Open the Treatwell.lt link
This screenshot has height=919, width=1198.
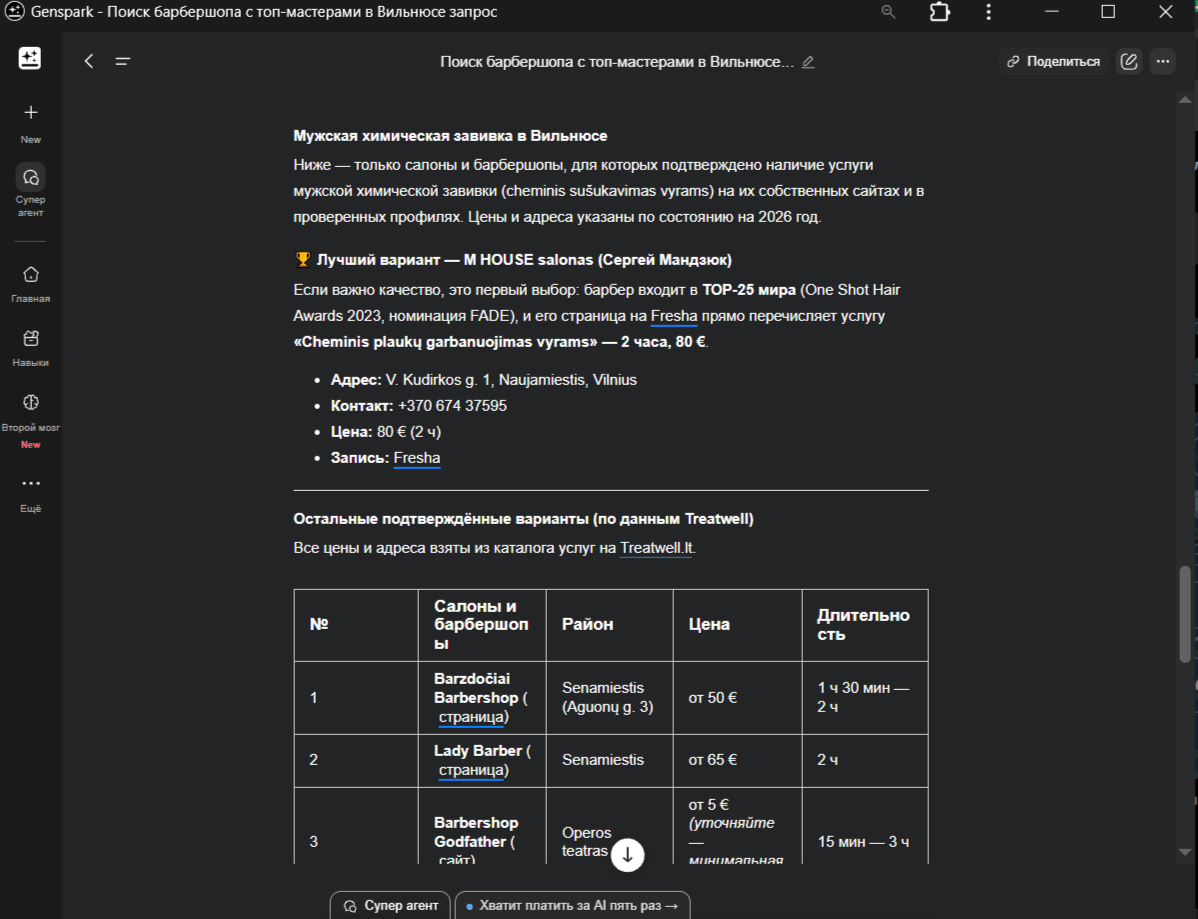pyautogui.click(x=656, y=548)
